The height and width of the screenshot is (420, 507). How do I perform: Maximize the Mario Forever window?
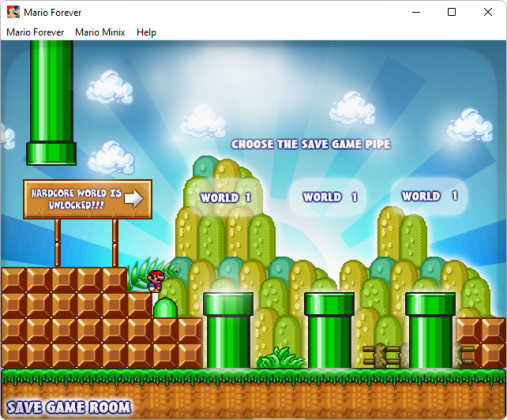[452, 12]
